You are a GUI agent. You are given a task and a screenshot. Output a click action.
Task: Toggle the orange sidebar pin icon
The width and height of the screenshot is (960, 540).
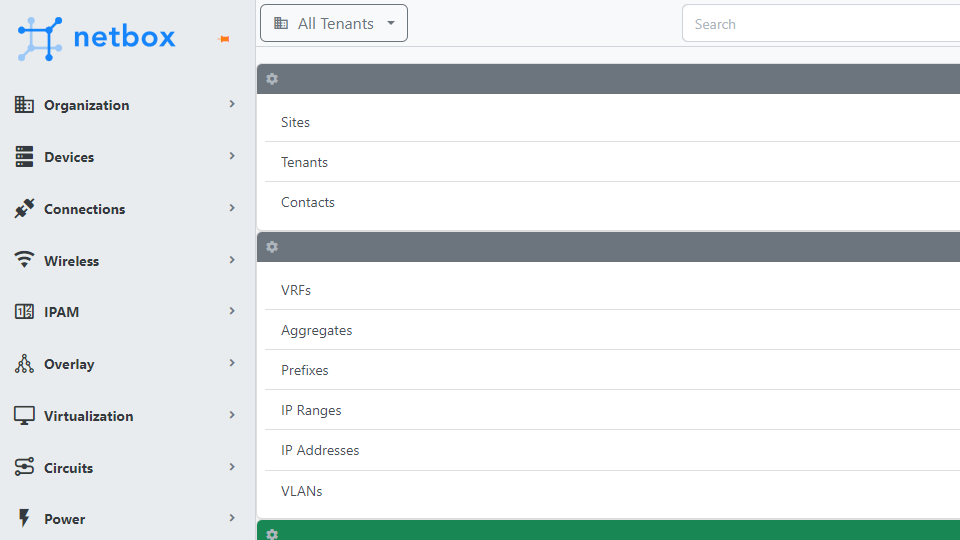[224, 39]
